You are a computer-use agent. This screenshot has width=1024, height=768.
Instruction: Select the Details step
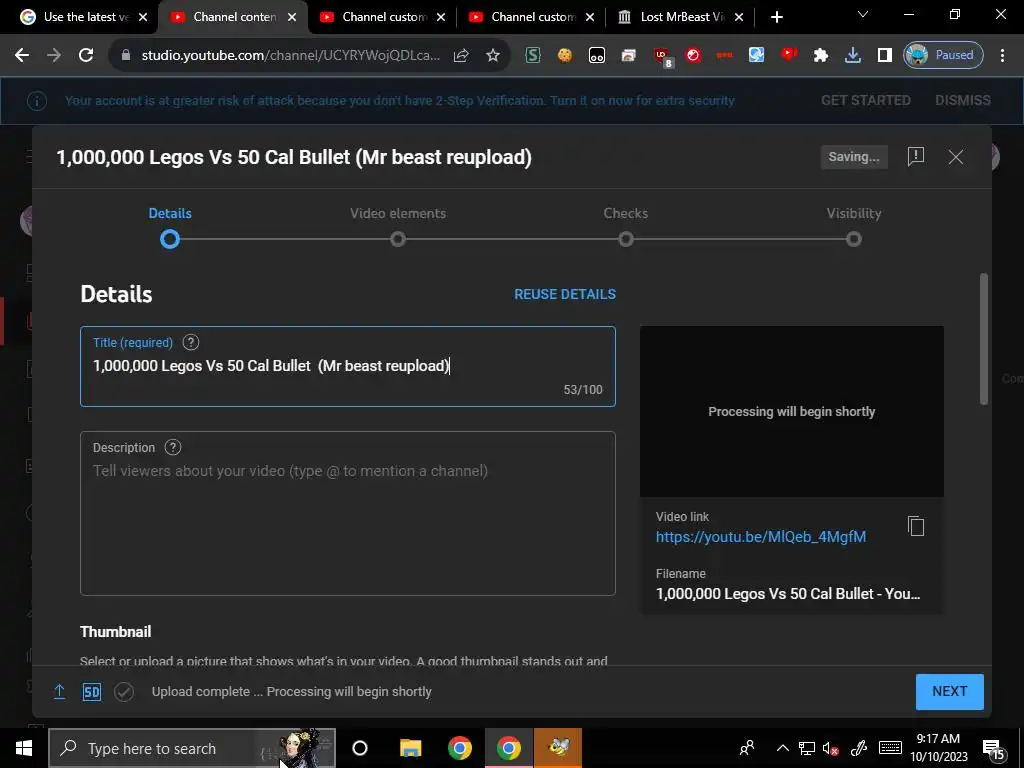[x=170, y=226]
